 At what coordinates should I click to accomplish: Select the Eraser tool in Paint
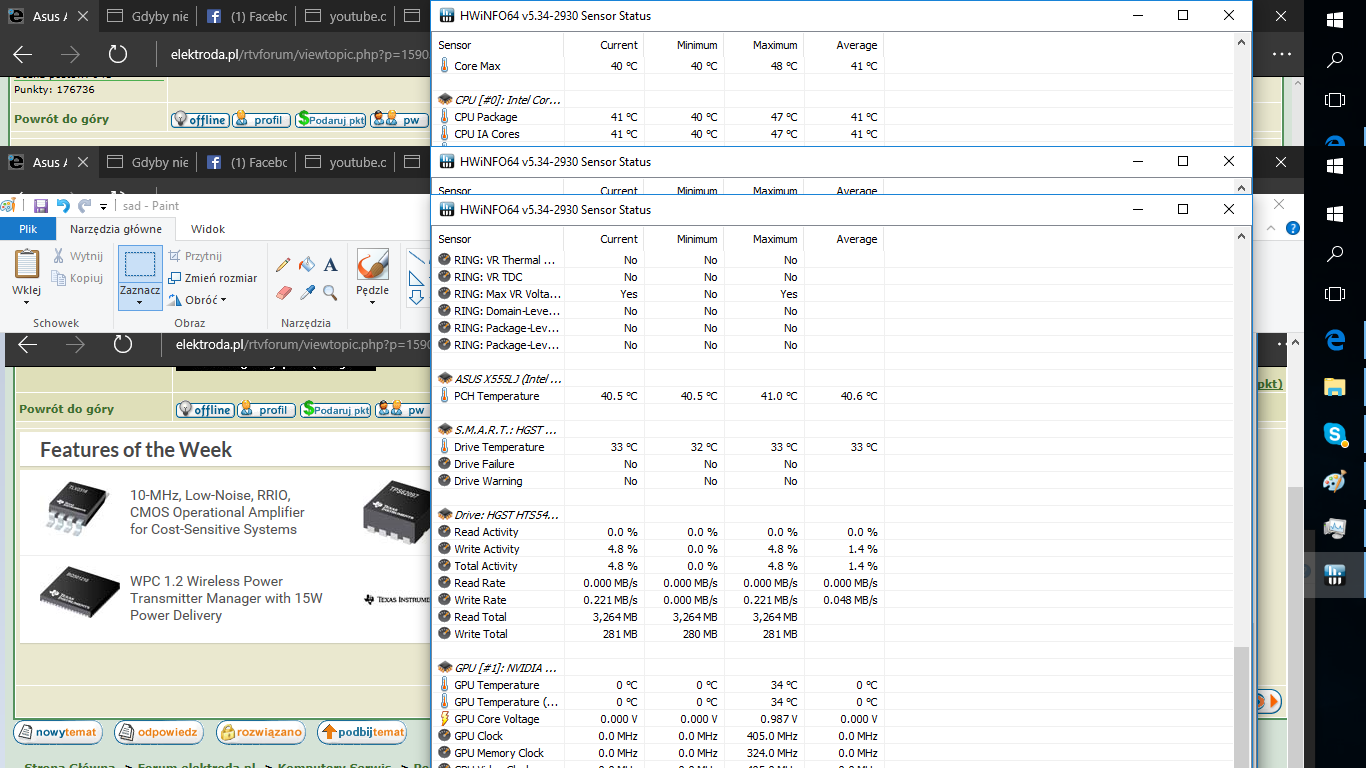coord(283,293)
